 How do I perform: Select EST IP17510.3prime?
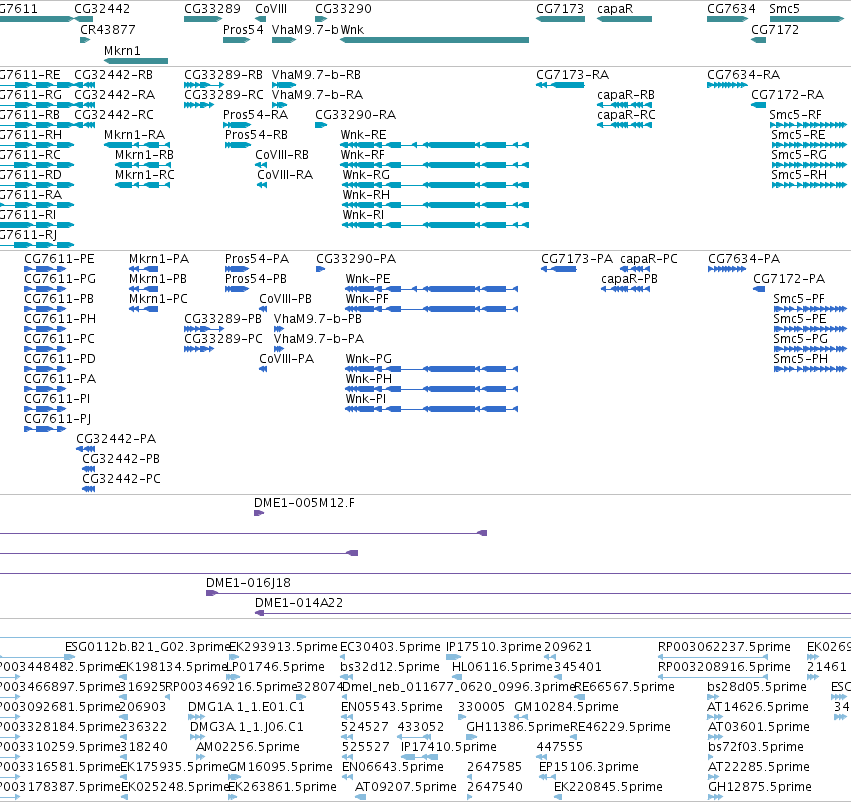coord(494,647)
